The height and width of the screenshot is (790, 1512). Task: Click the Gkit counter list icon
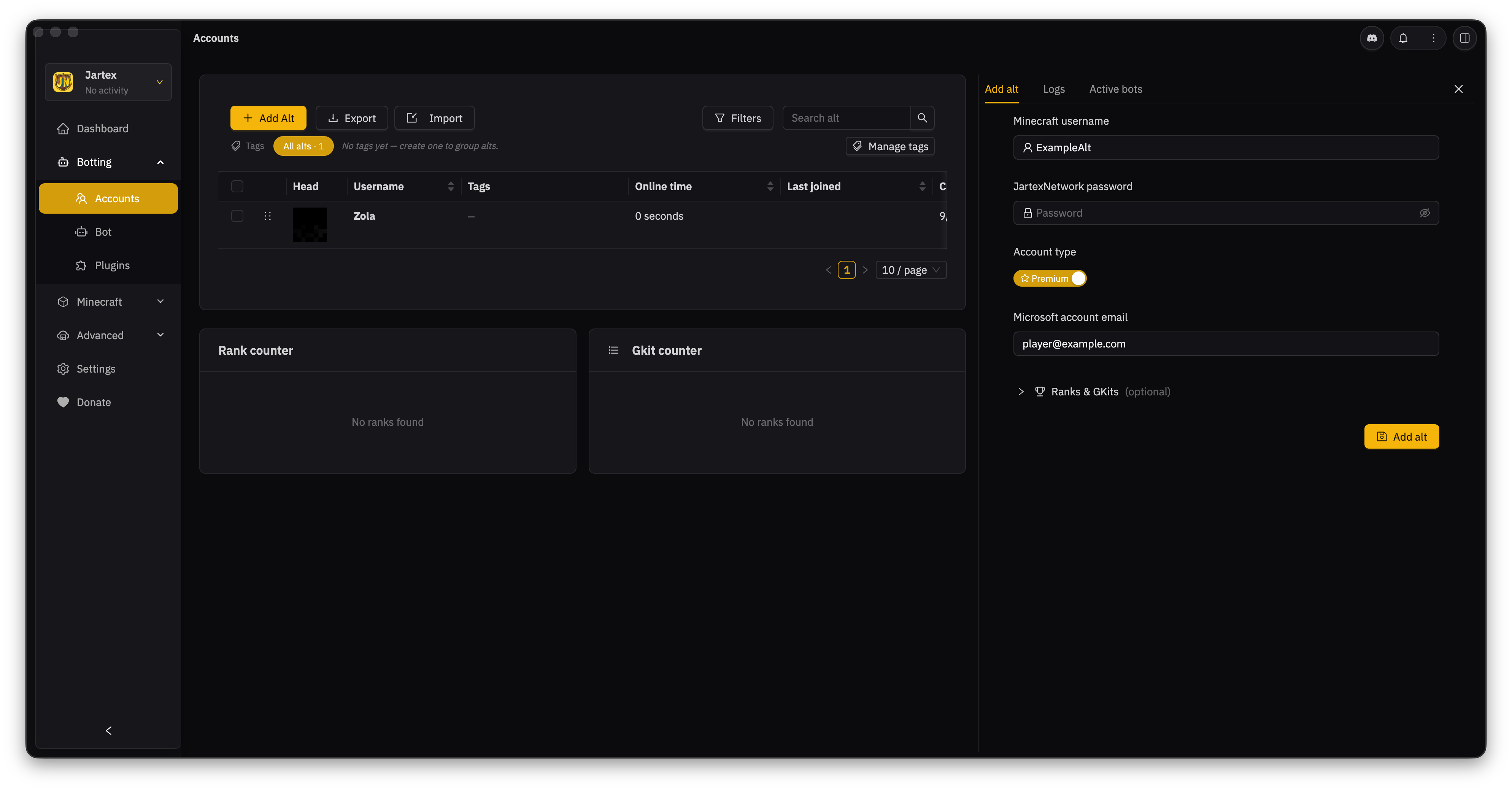click(613, 351)
